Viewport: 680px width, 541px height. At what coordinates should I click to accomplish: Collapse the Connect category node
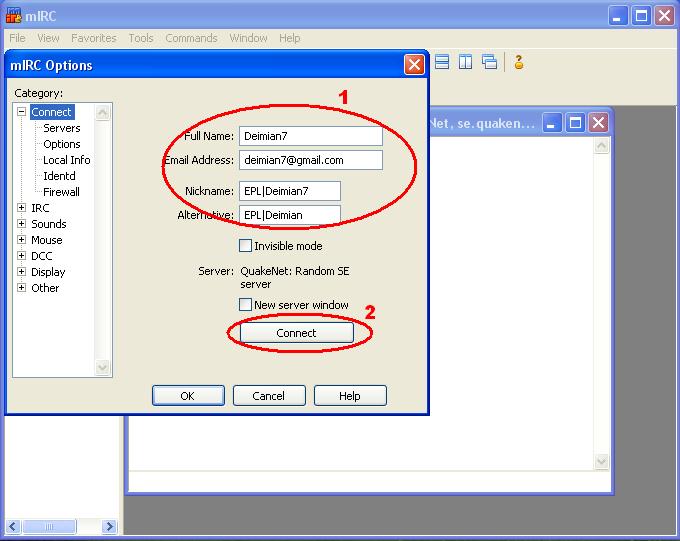(x=21, y=111)
